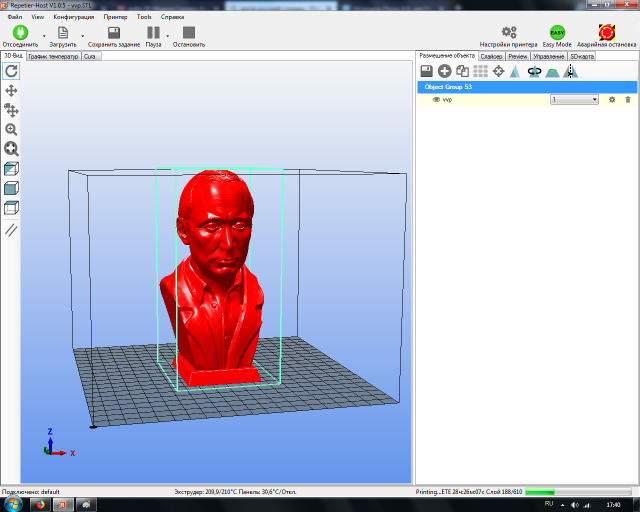Screen dimensions: 640x512
Task: Select the move object tool
Action: 11,110
